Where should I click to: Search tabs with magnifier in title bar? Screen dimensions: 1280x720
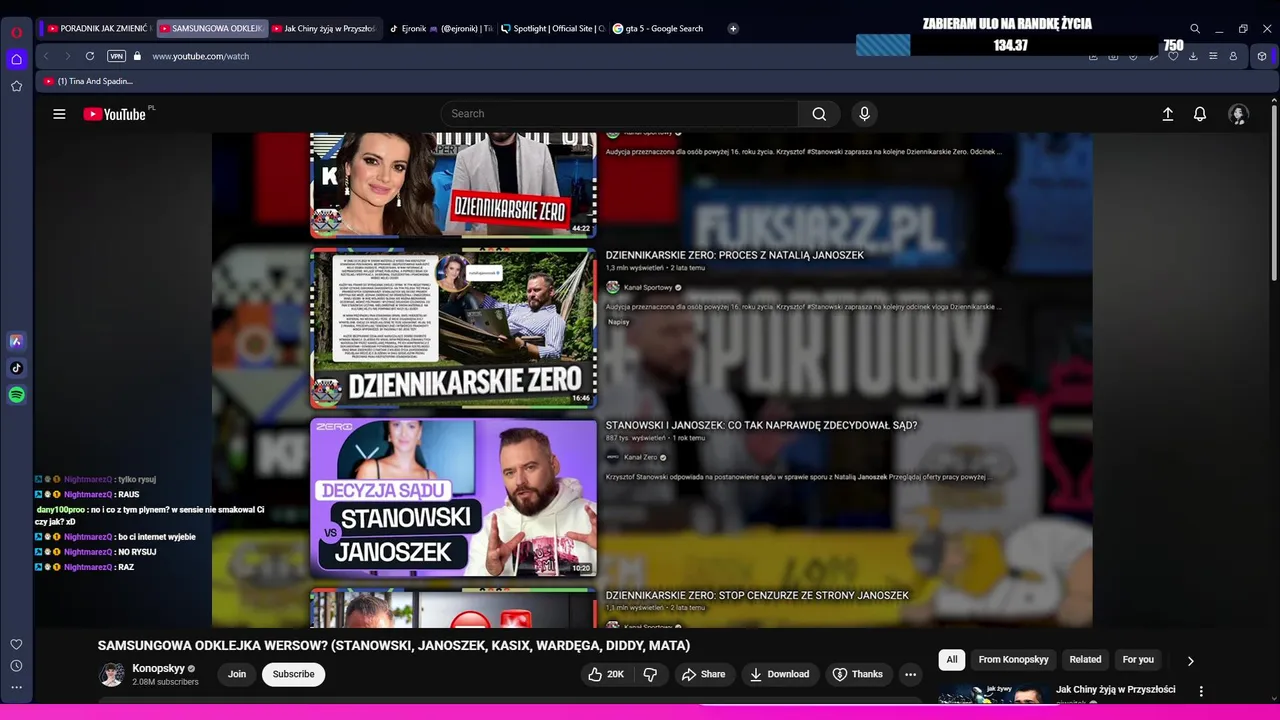pyautogui.click(x=1195, y=29)
